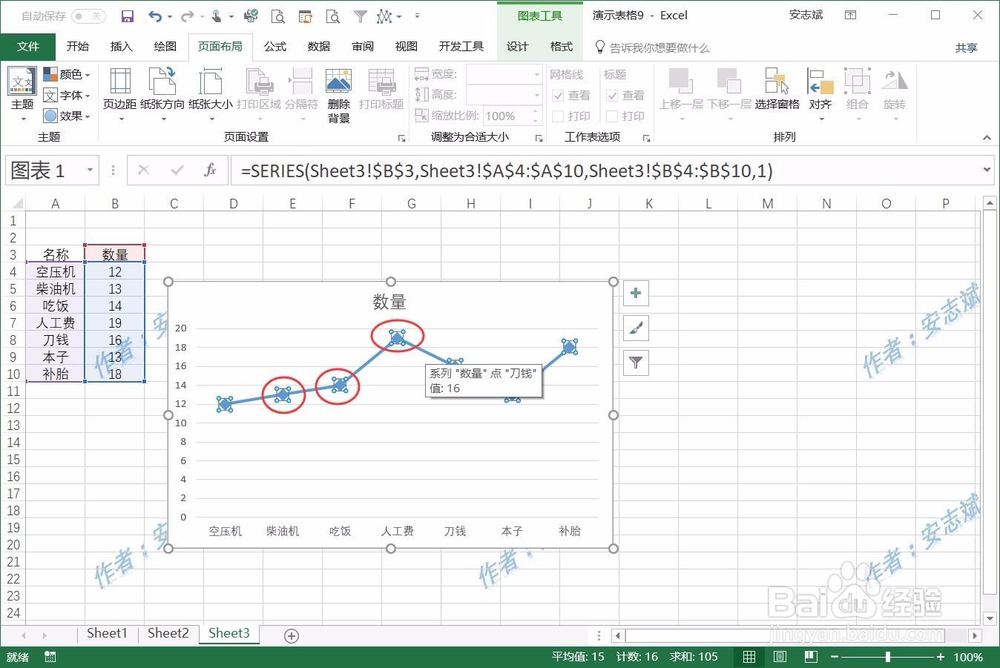Open the Selection Pane (选择窗格) icon
The image size is (1000, 668).
pyautogui.click(x=777, y=82)
